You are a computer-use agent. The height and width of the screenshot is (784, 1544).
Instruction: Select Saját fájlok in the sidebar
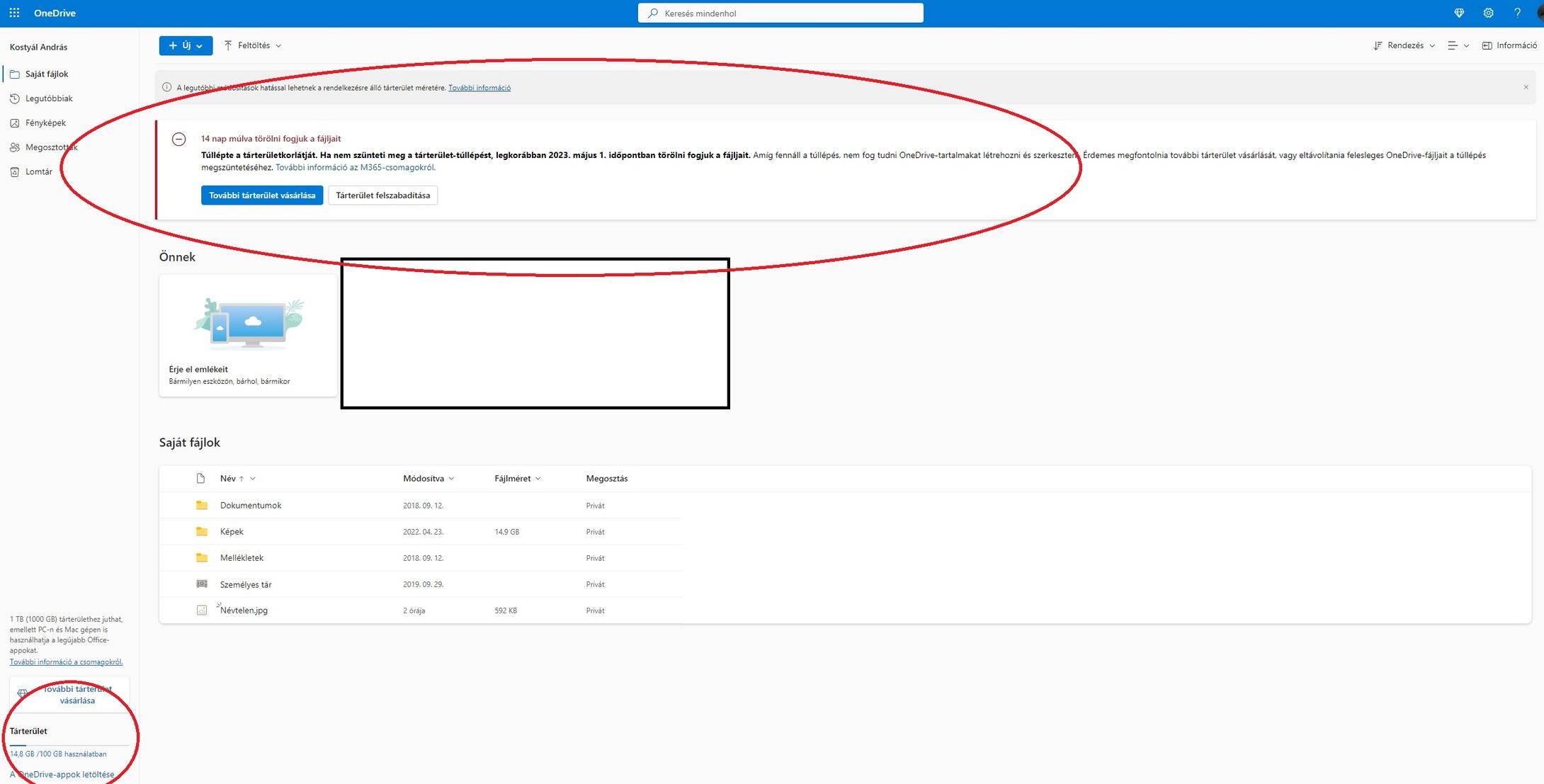(x=47, y=74)
